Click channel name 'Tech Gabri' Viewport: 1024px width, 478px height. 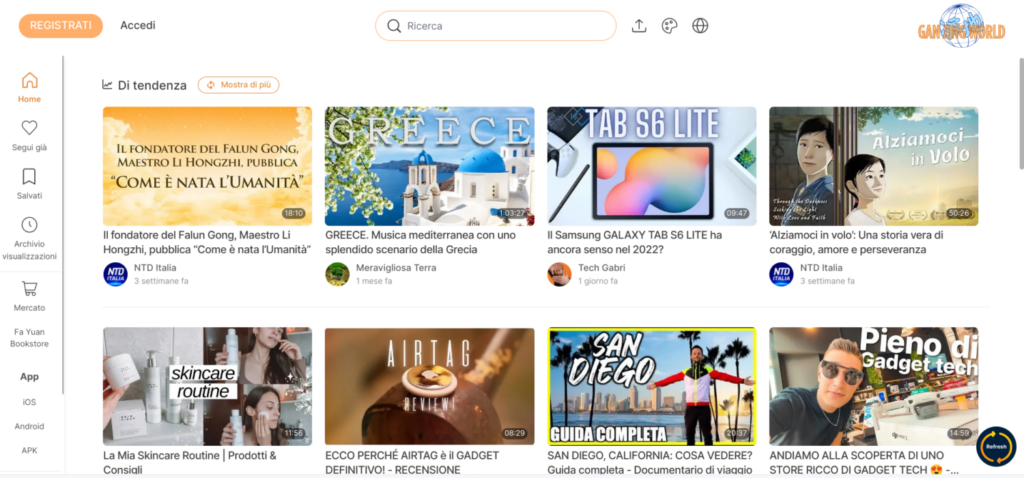coord(600,268)
